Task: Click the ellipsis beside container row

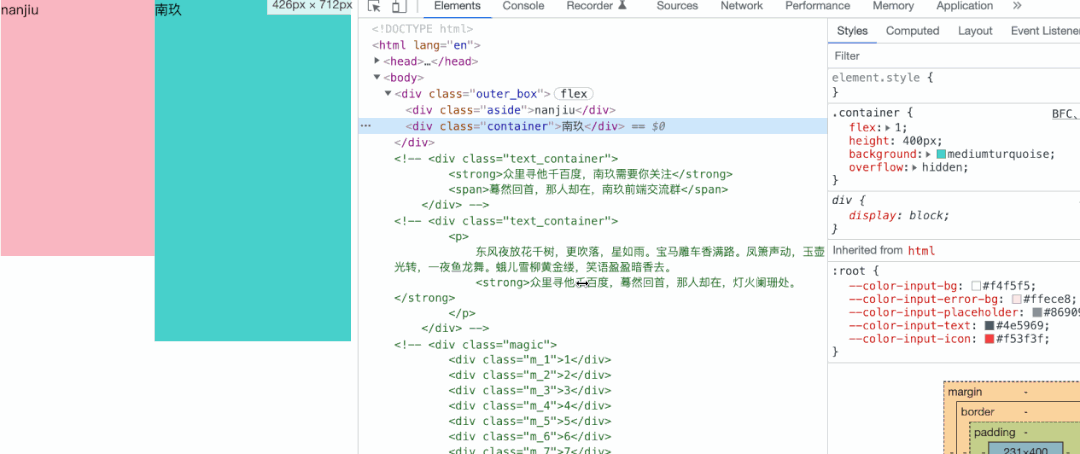Action: point(366,126)
